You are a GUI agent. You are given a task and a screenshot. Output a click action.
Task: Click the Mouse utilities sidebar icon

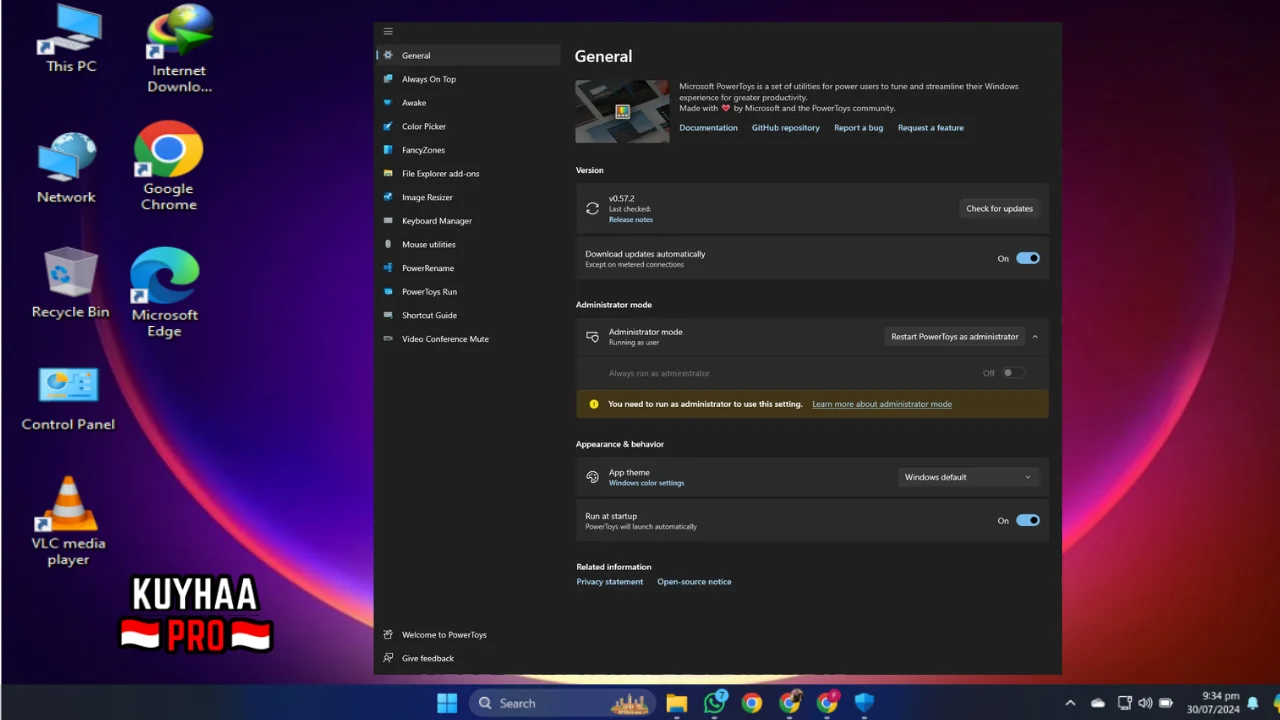(388, 245)
